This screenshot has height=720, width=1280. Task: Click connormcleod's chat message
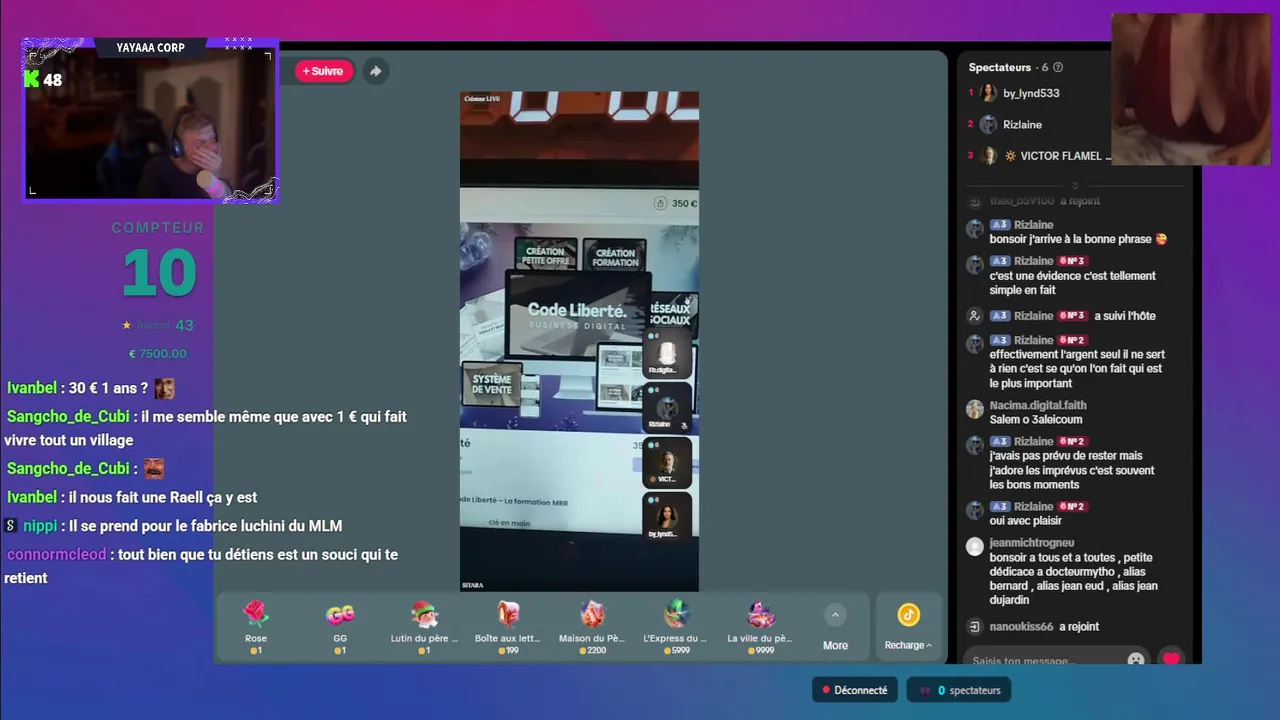[203, 566]
